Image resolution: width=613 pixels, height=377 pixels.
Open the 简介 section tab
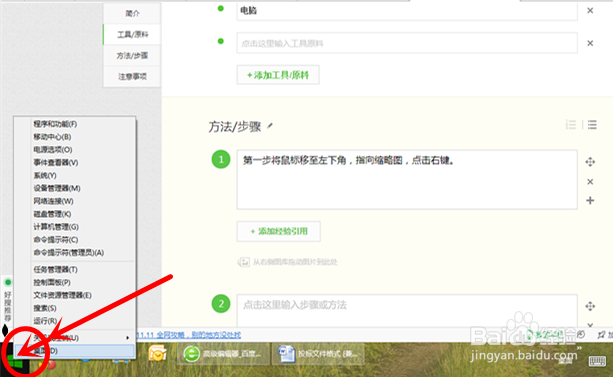click(x=132, y=13)
